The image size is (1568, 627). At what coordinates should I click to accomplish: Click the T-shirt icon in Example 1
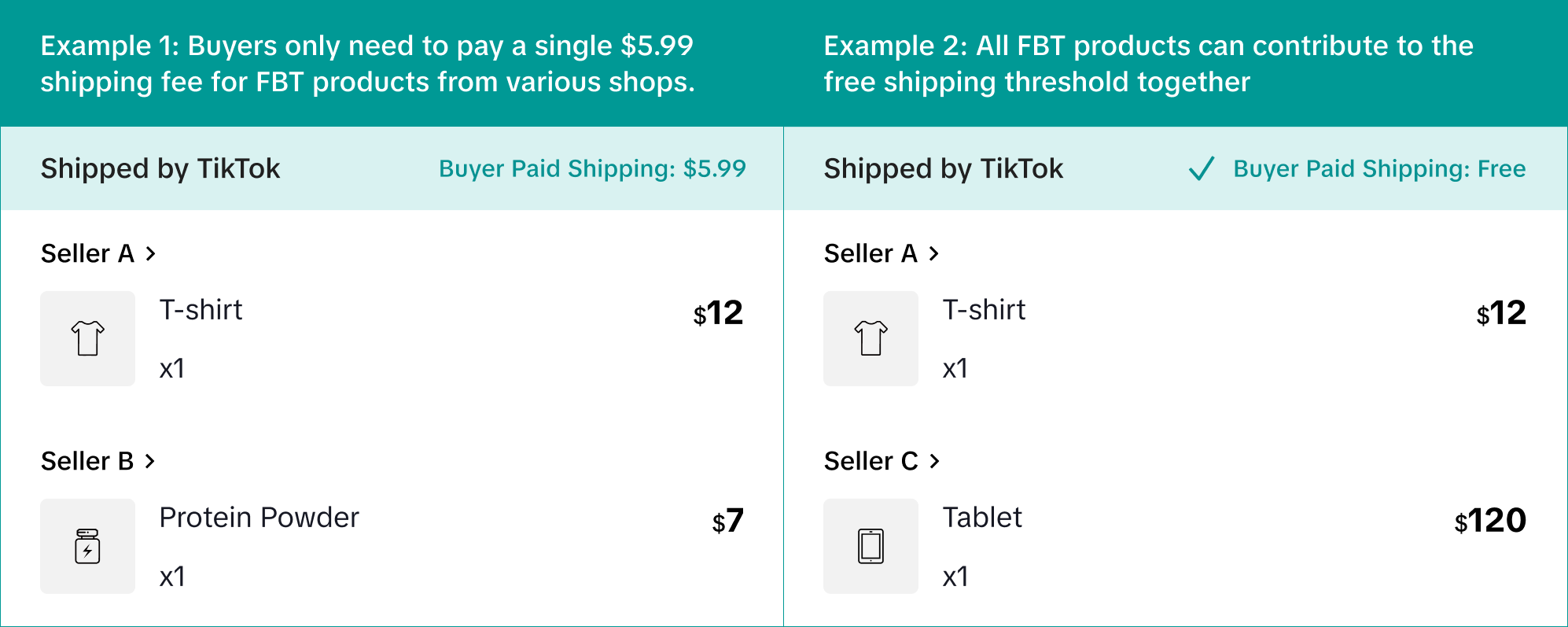tap(87, 338)
